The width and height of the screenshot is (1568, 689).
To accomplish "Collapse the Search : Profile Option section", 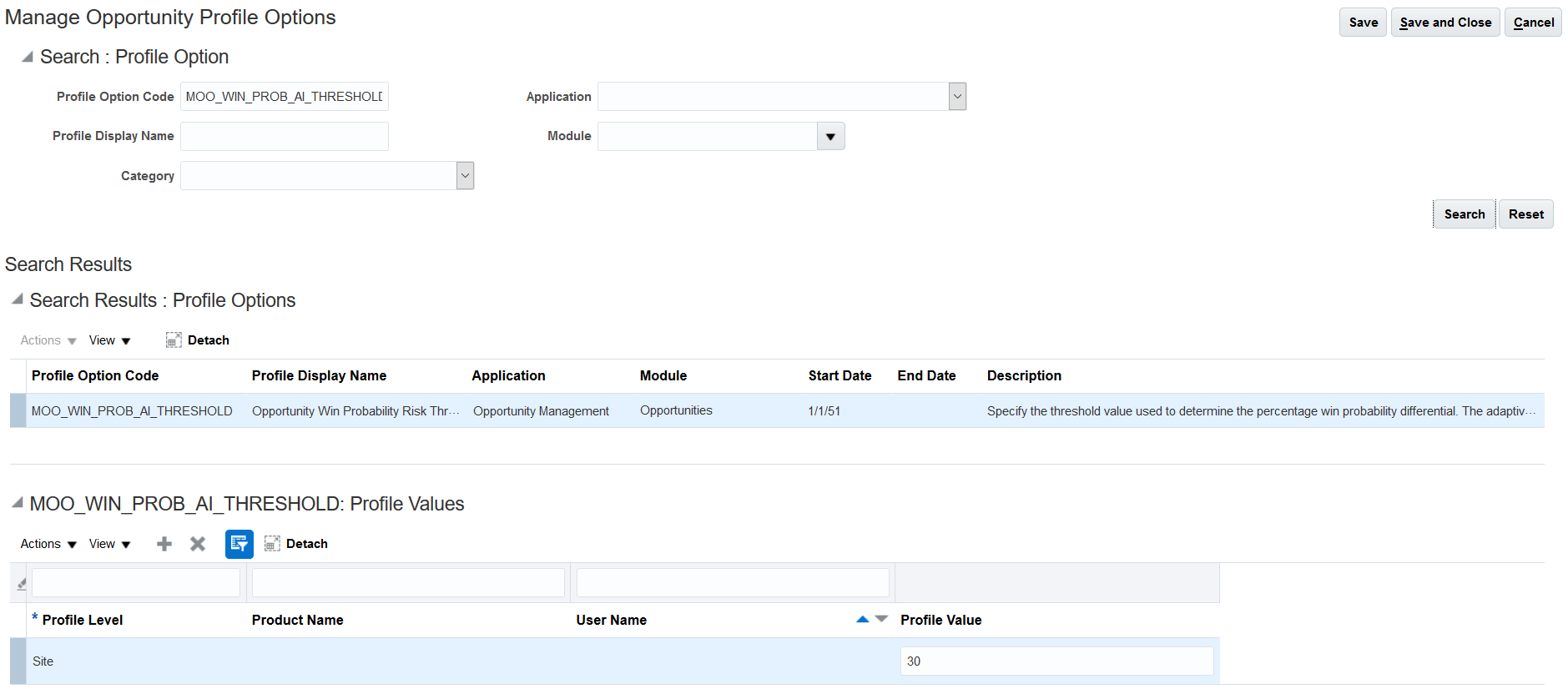I will click(x=28, y=57).
